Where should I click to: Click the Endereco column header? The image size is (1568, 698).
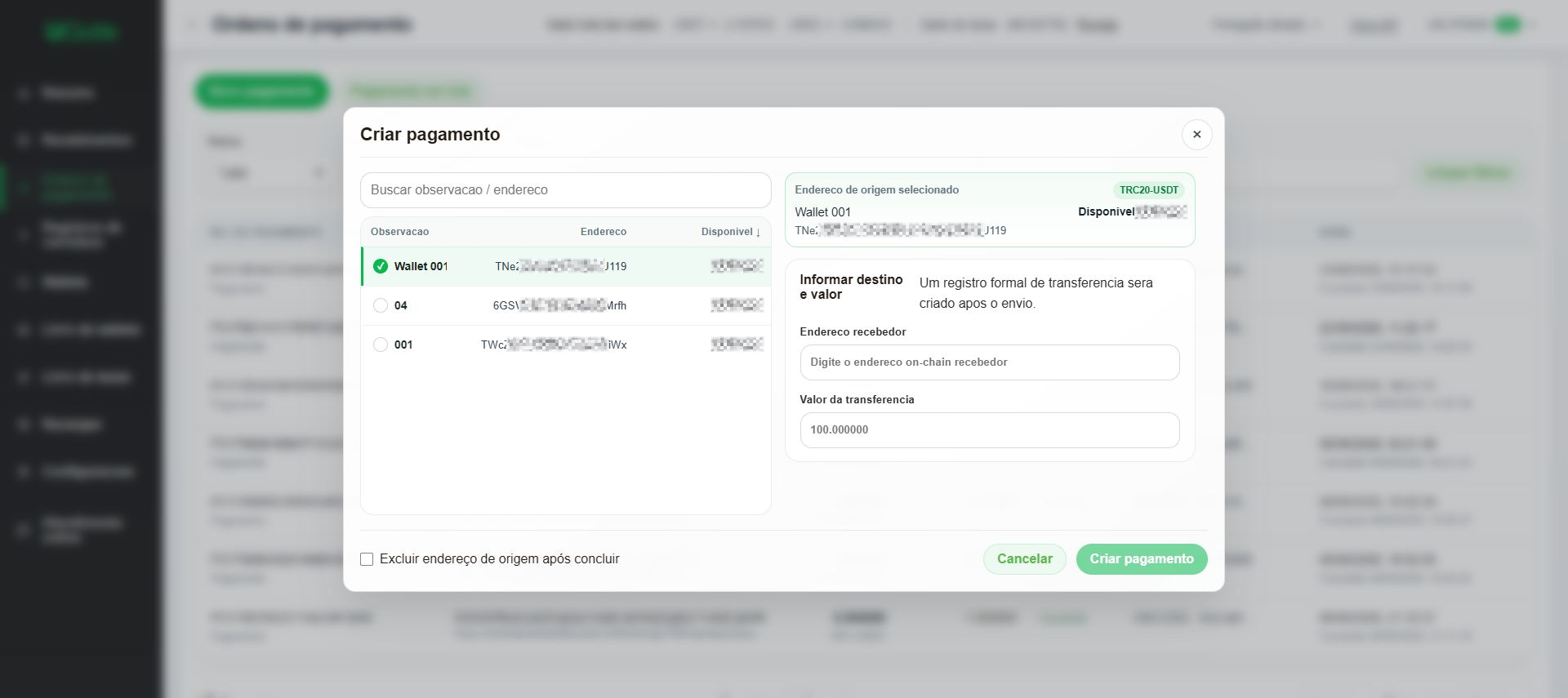coord(604,232)
